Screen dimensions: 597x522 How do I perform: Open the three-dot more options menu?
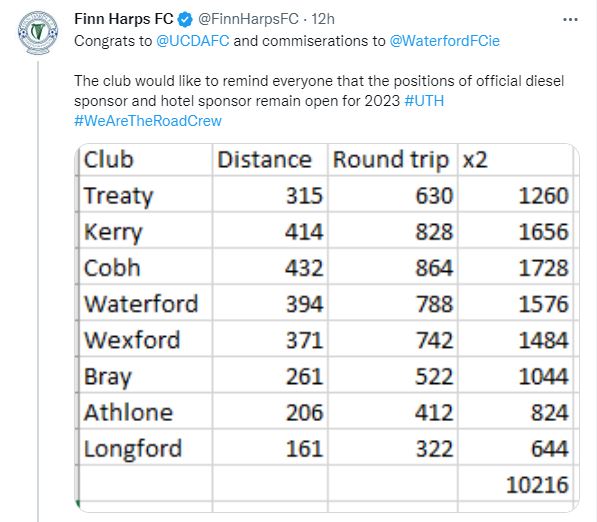point(570,19)
